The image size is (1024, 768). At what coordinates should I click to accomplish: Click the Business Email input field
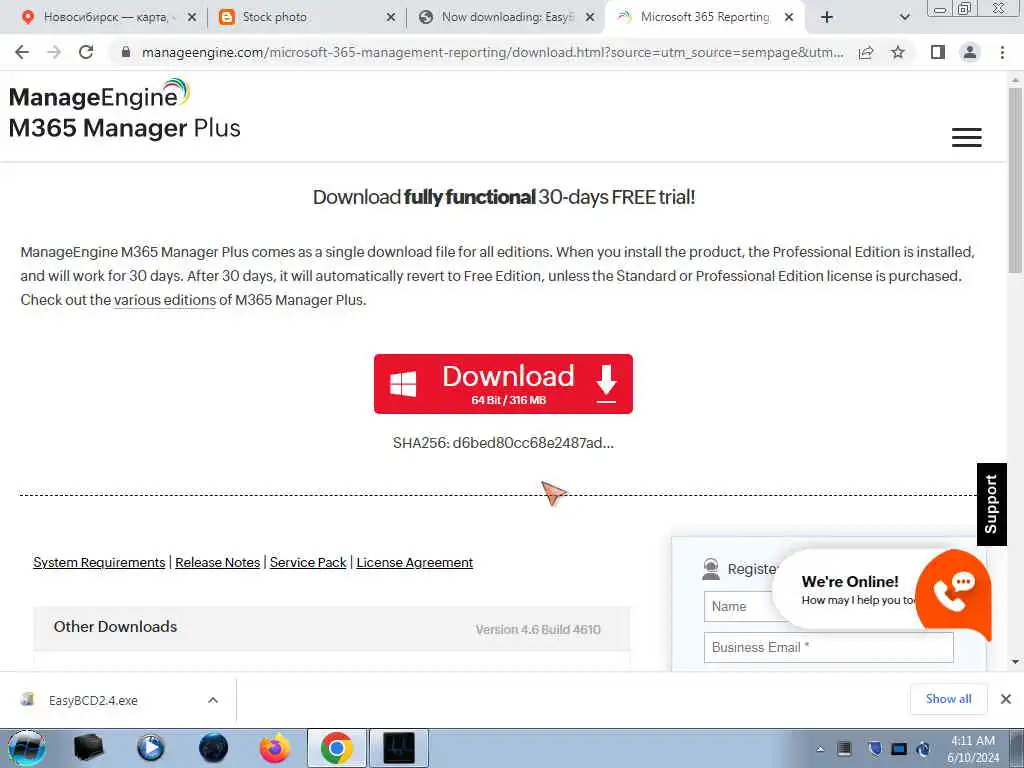828,647
